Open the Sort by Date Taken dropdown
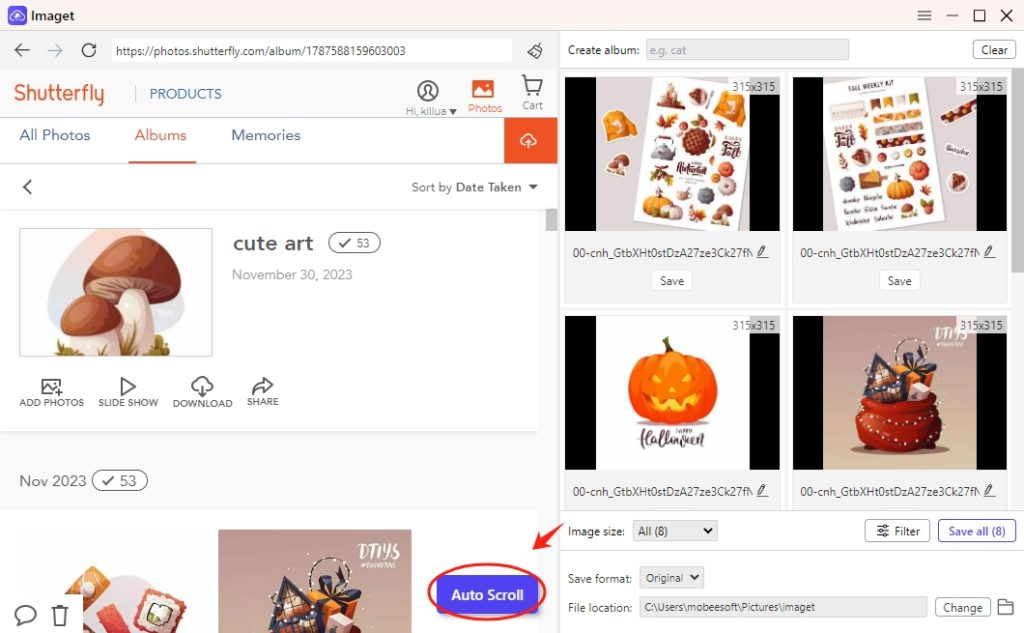Image resolution: width=1024 pixels, height=633 pixels. point(475,187)
